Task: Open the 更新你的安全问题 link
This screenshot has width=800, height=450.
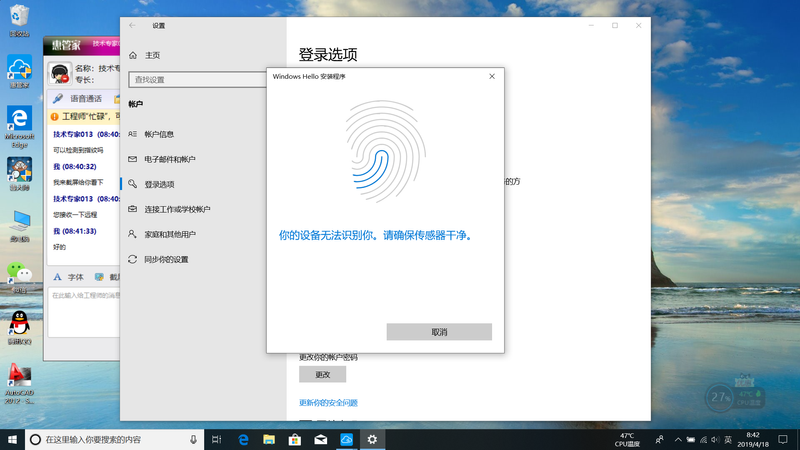Action: click(x=328, y=403)
